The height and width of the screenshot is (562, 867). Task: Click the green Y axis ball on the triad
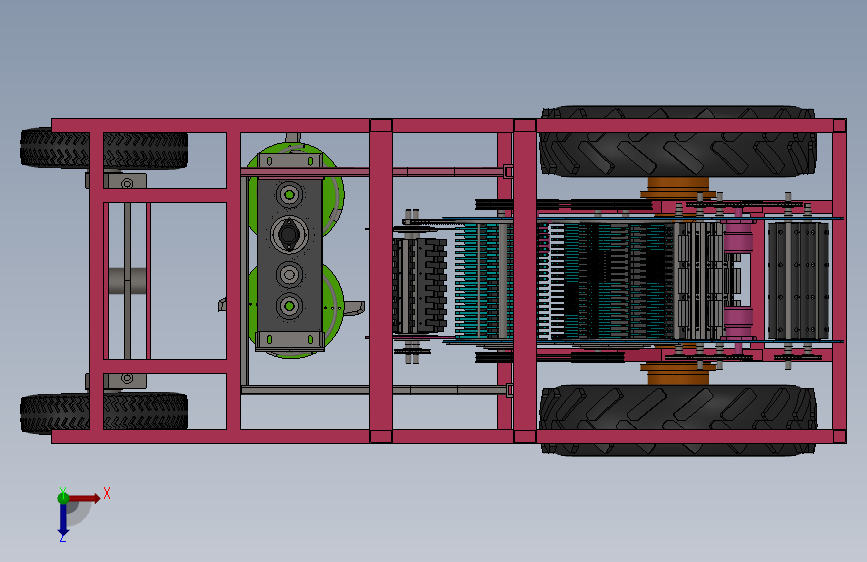click(63, 498)
